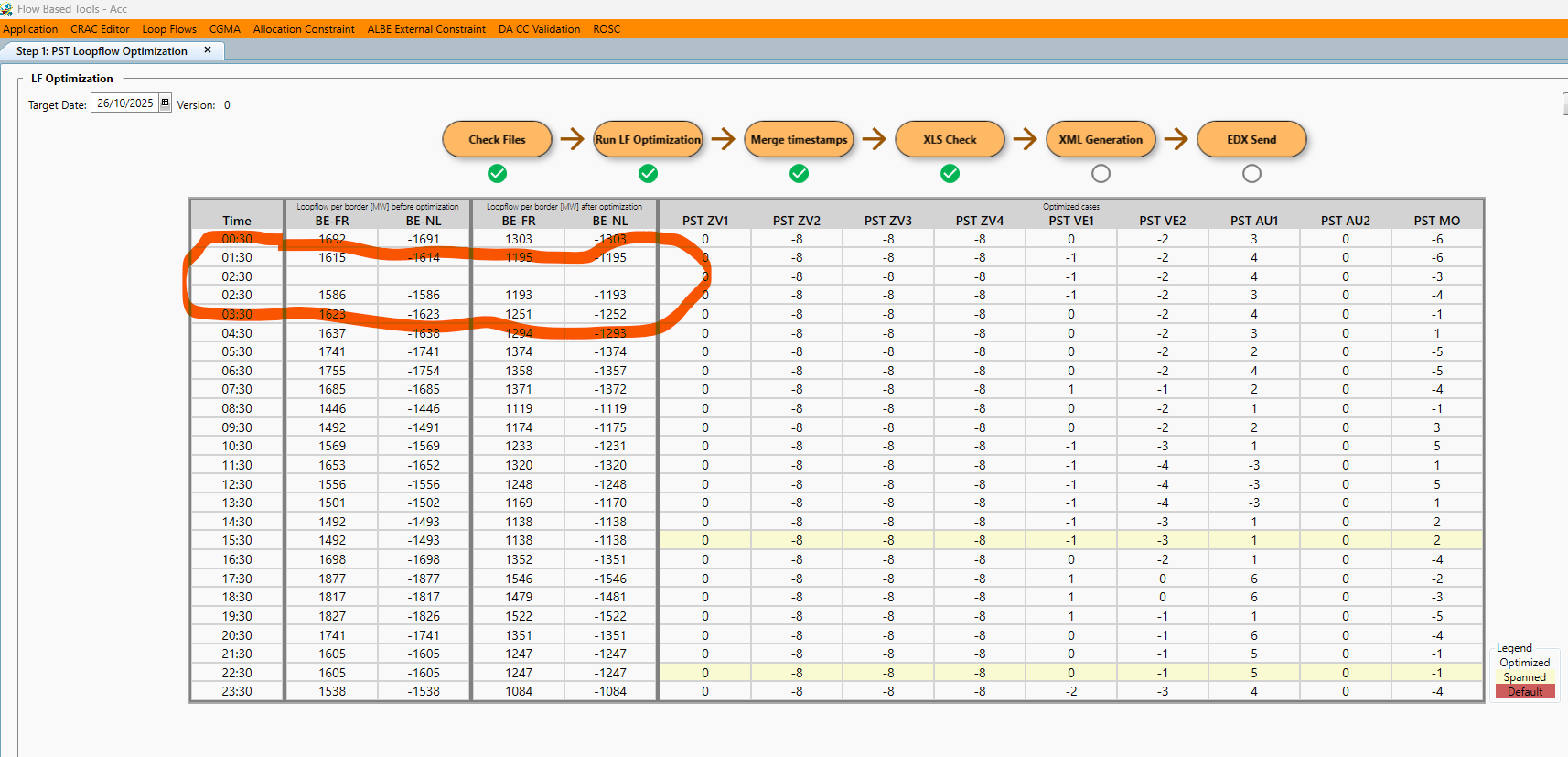Click the red Default legend swatch
1568x757 pixels.
coord(1524,692)
